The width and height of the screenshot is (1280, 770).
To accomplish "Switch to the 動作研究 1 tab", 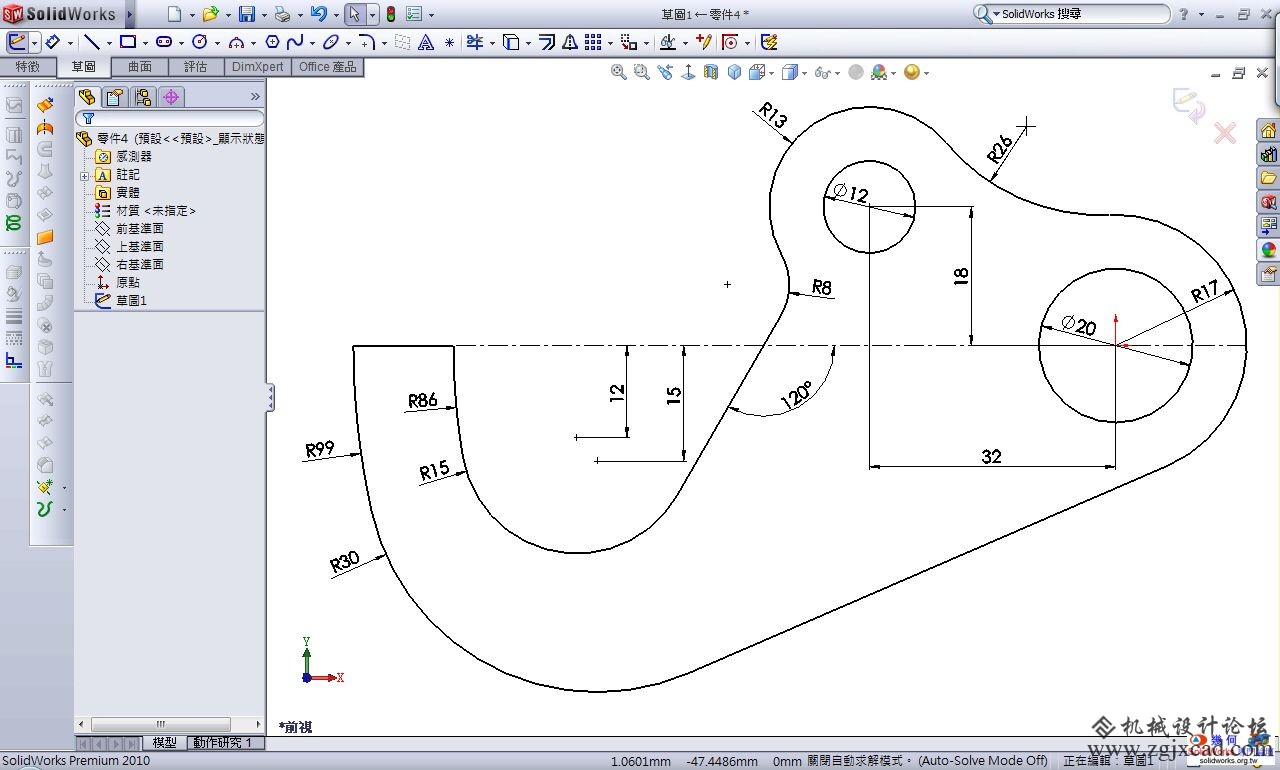I will [226, 743].
